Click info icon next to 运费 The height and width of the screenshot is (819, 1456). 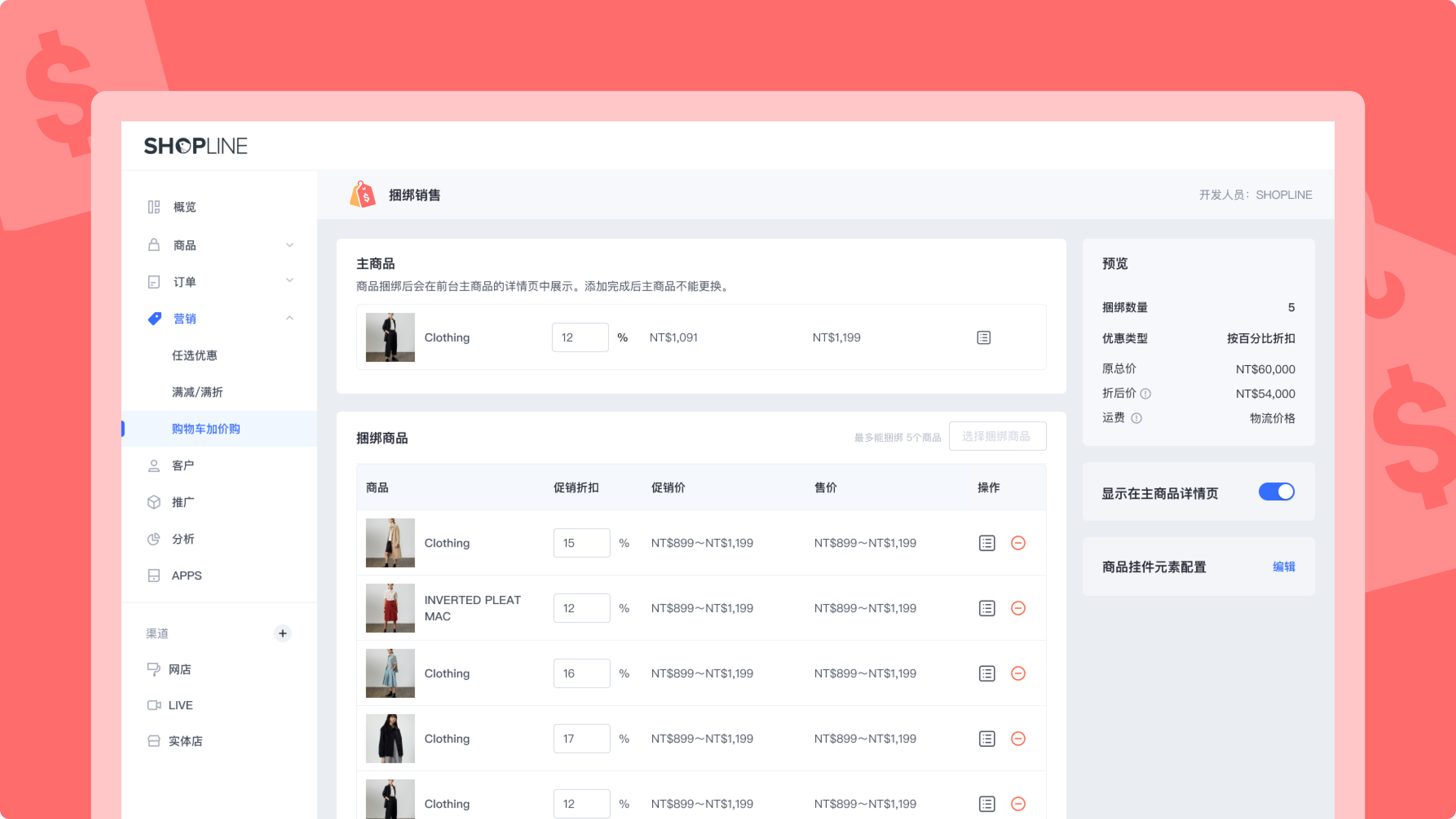pyautogui.click(x=1136, y=418)
